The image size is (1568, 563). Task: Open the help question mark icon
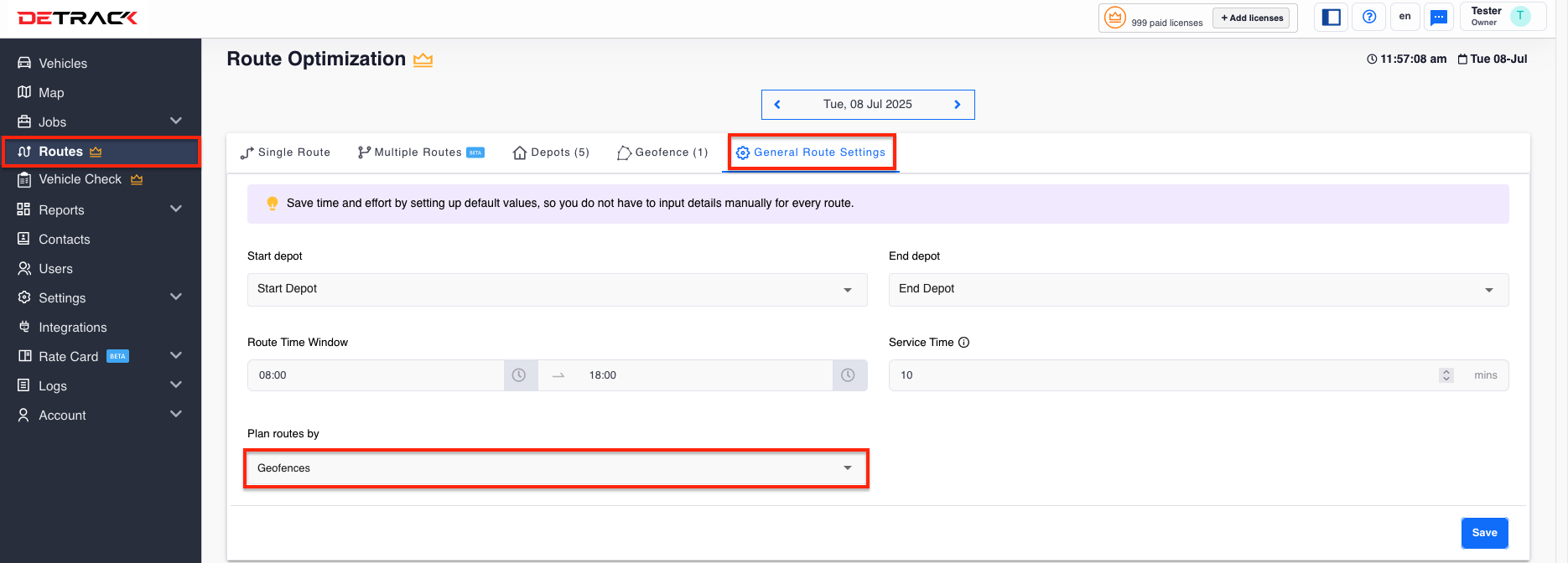1369,17
